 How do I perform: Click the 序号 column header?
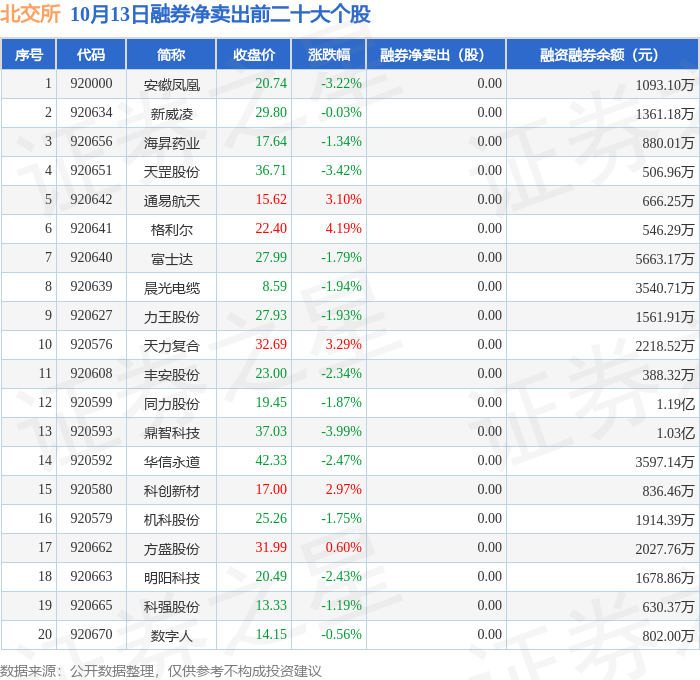point(29,55)
